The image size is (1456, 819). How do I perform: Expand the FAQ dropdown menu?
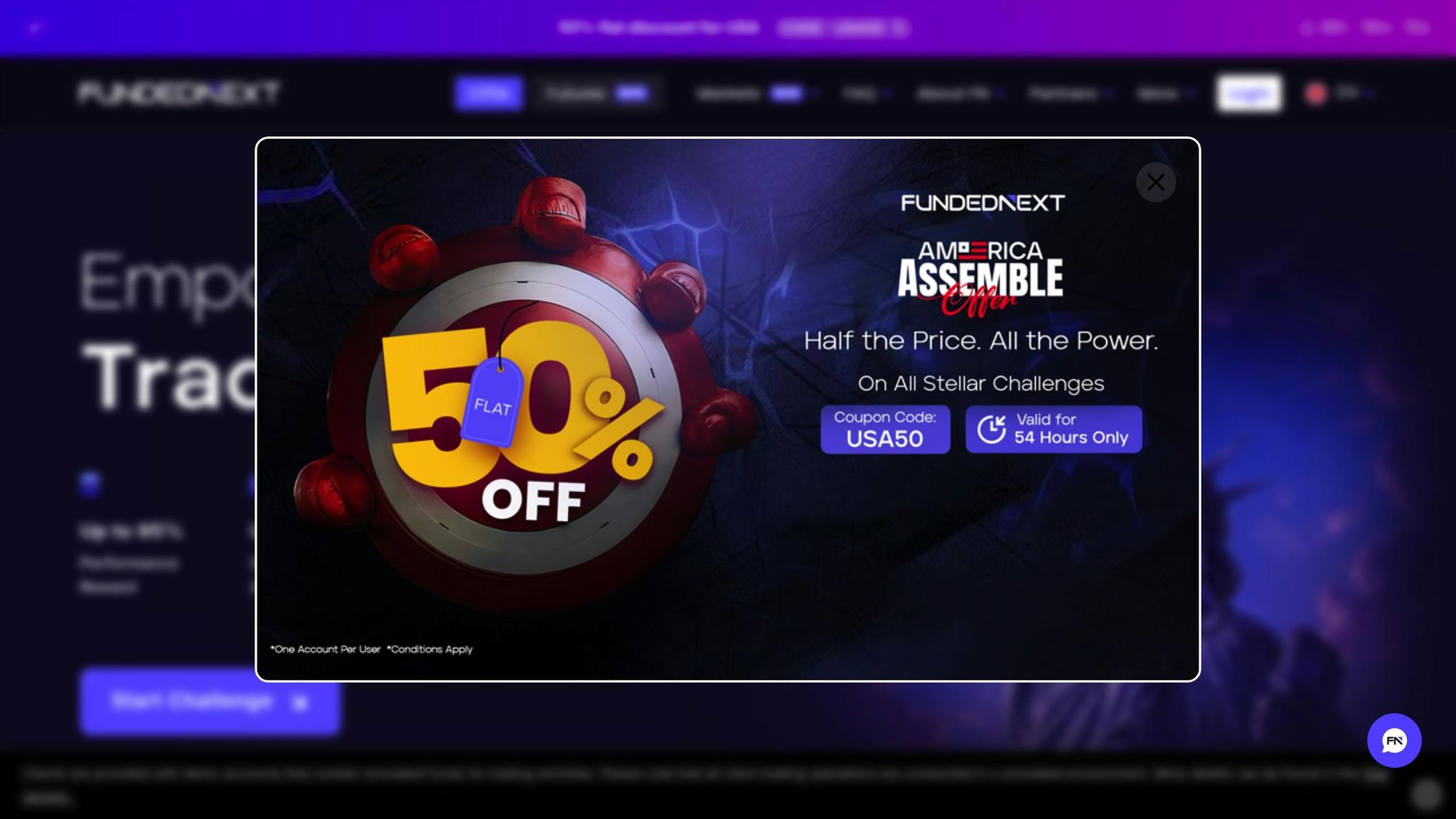click(867, 93)
